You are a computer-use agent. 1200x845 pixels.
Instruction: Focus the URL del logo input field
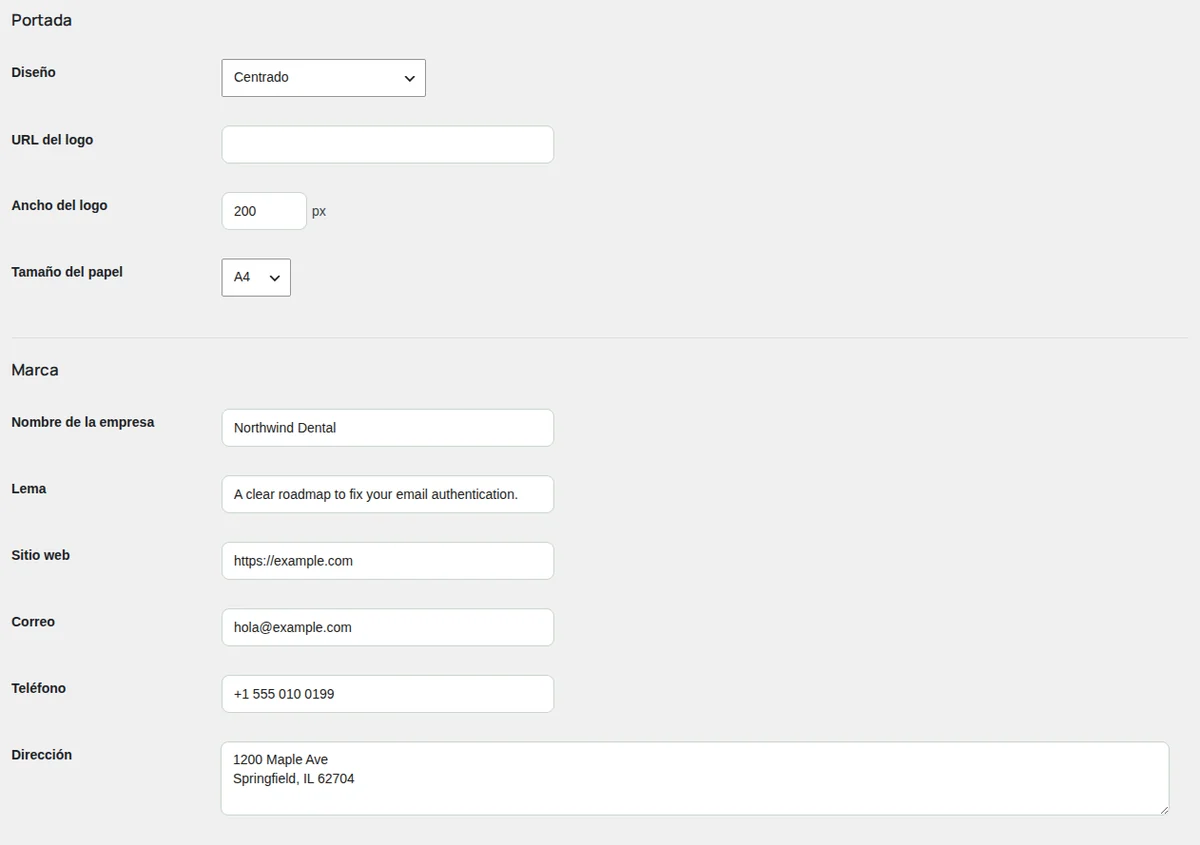387,145
